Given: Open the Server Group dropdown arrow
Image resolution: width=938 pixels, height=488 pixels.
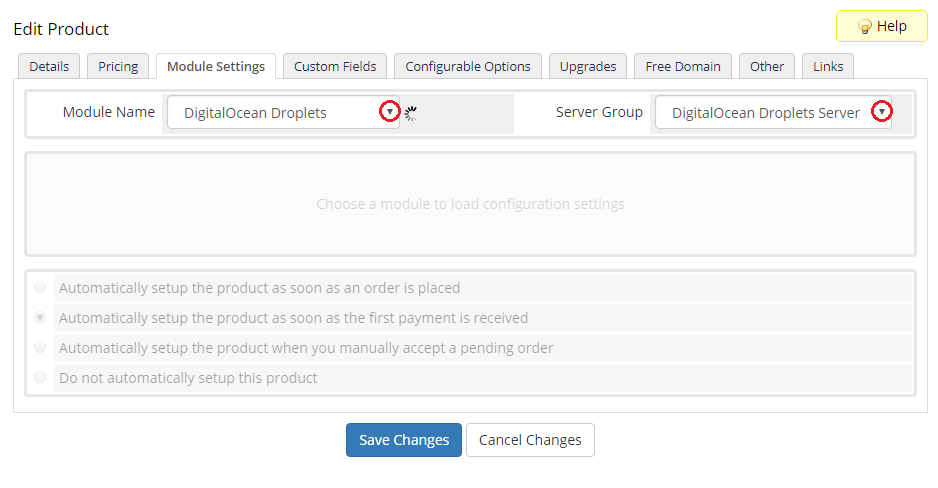Looking at the screenshot, I should pyautogui.click(x=882, y=111).
